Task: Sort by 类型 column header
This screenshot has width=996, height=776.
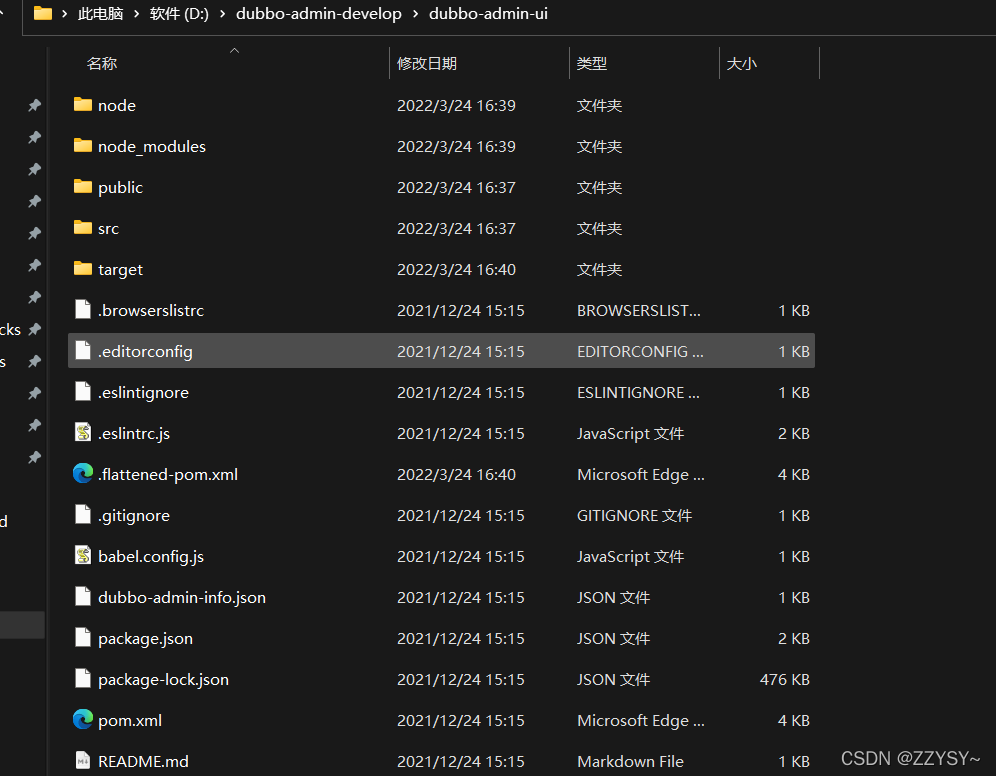Action: coord(592,64)
